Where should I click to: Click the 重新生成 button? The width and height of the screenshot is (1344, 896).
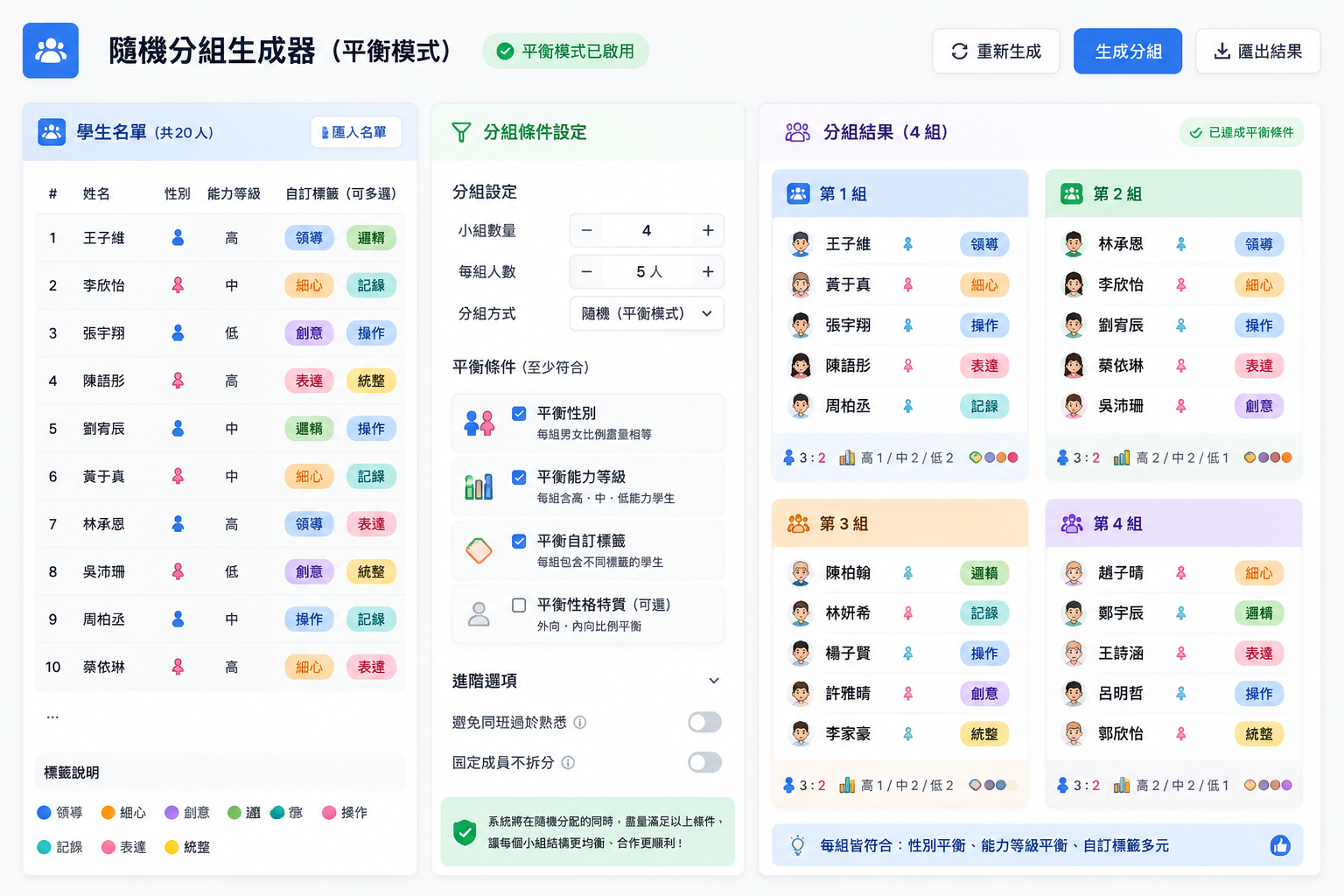996,52
